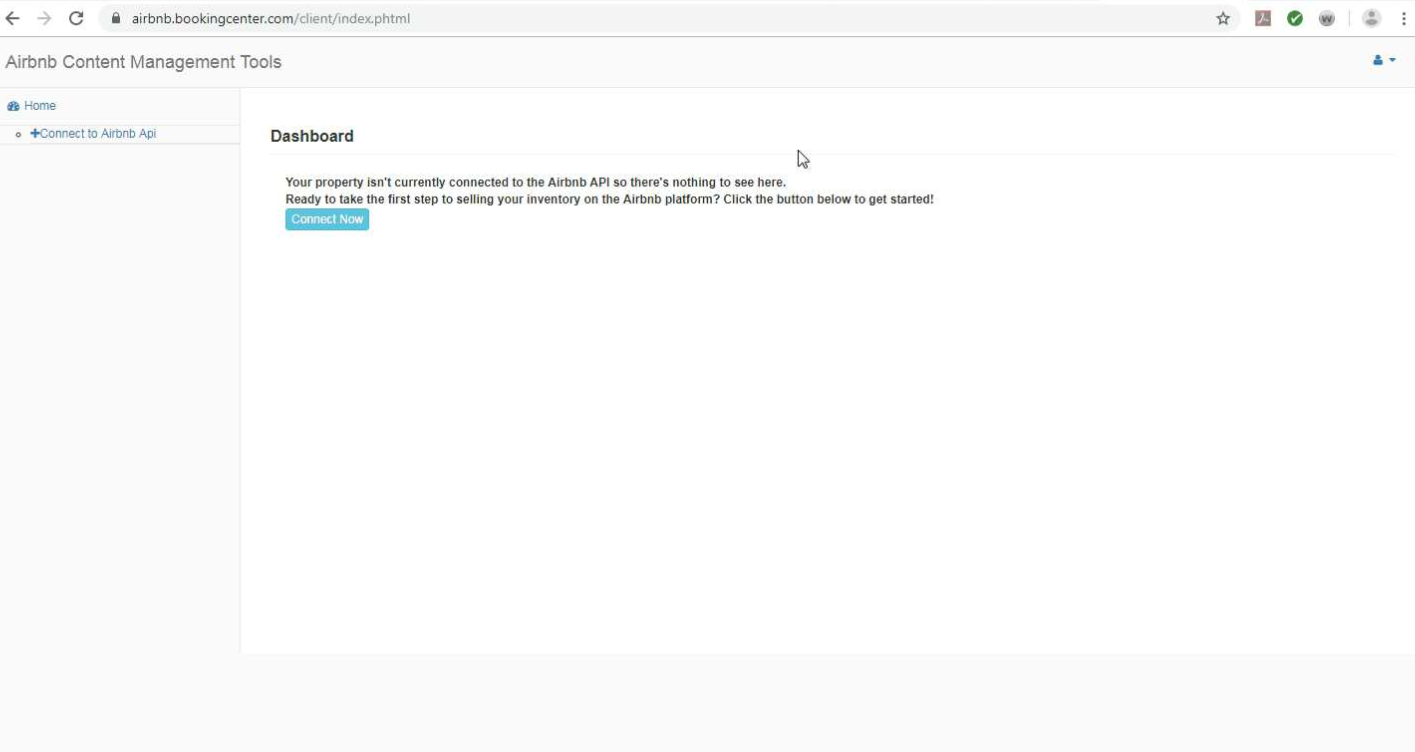Click the browser Back arrow
The height and width of the screenshot is (752, 1415).
(12, 18)
